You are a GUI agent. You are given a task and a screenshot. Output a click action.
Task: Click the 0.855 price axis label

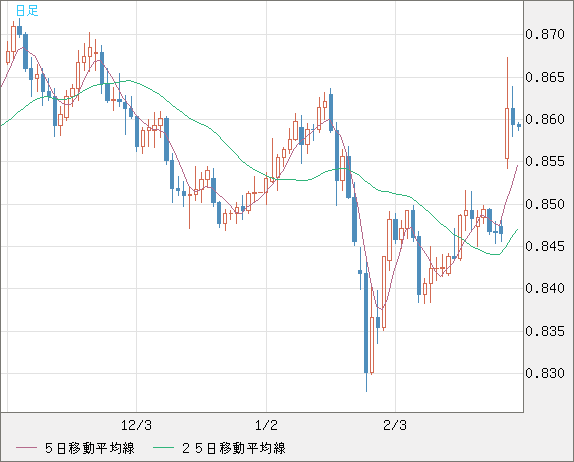545,161
